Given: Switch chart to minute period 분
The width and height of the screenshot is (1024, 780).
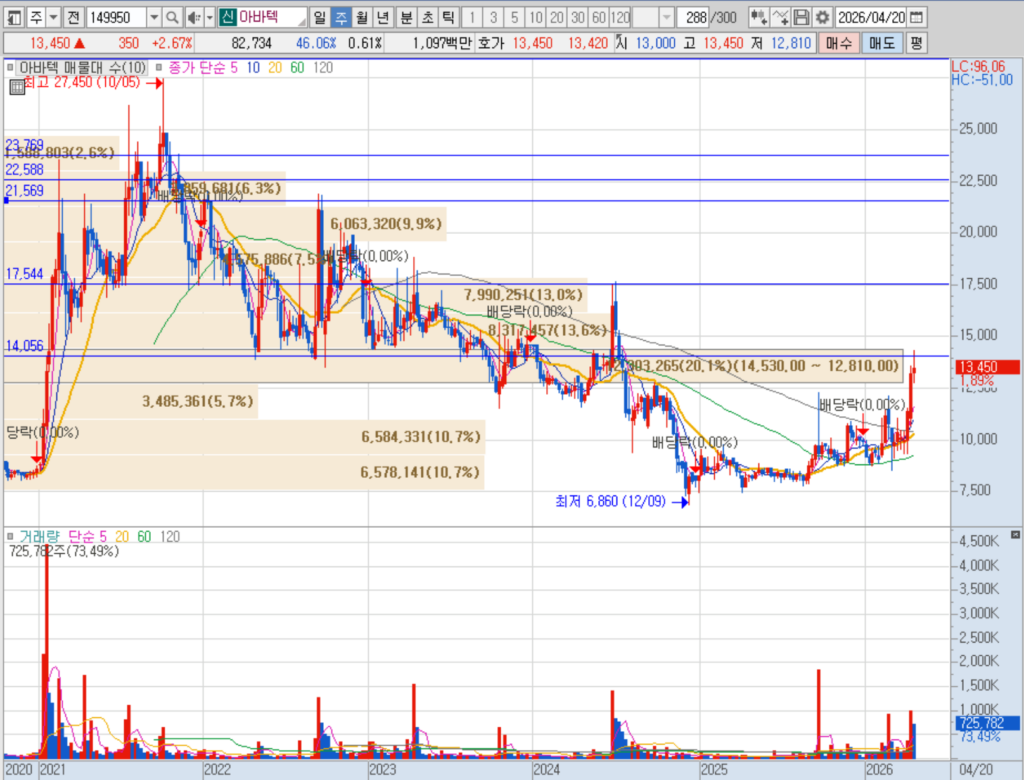Looking at the screenshot, I should 406,17.
